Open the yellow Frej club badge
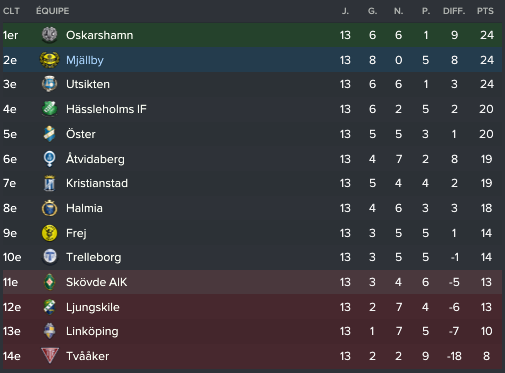This screenshot has height=373, width=505. pyautogui.click(x=49, y=233)
